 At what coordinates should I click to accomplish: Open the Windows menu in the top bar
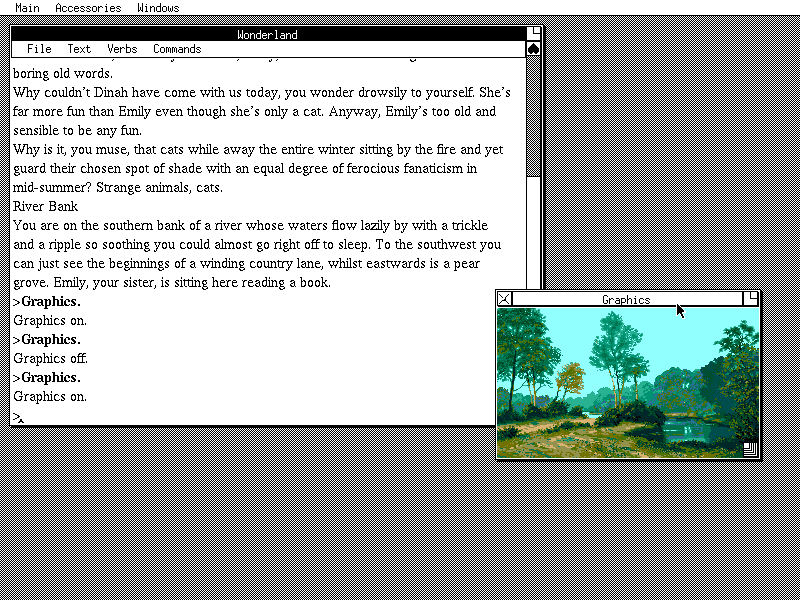pyautogui.click(x=158, y=8)
